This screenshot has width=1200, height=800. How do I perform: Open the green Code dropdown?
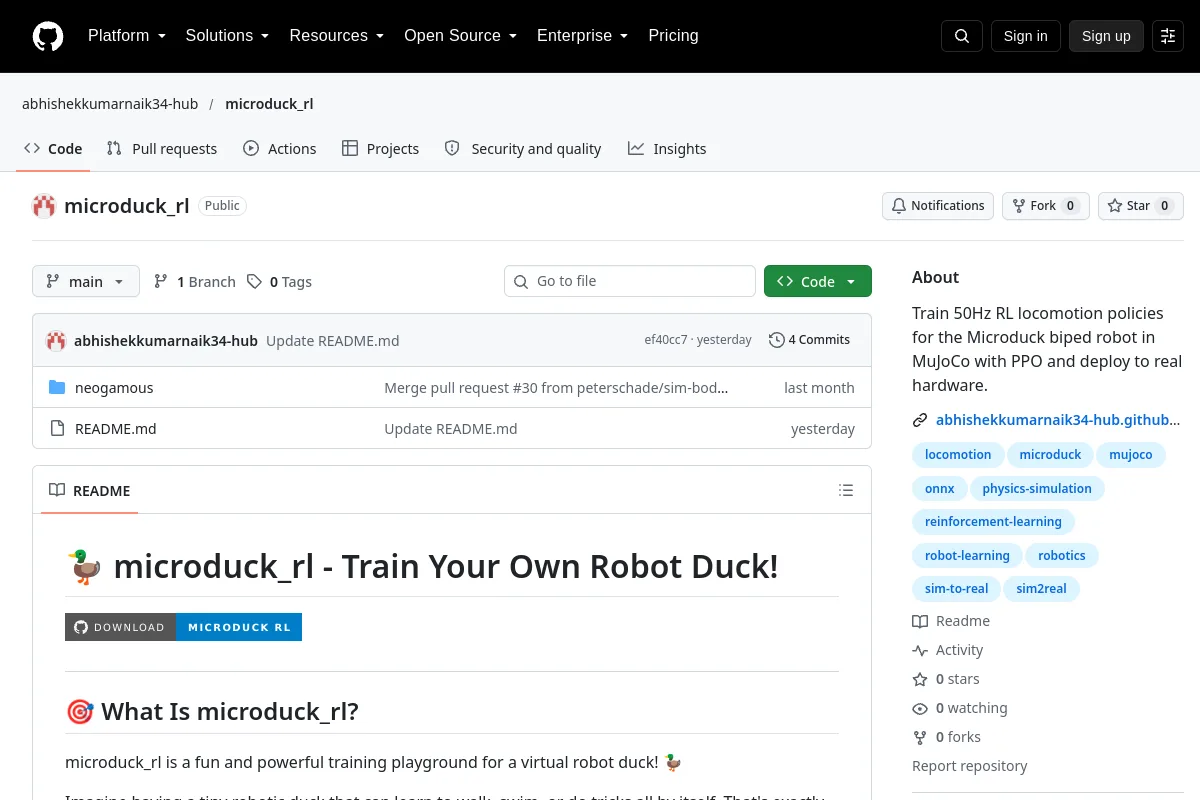(818, 281)
